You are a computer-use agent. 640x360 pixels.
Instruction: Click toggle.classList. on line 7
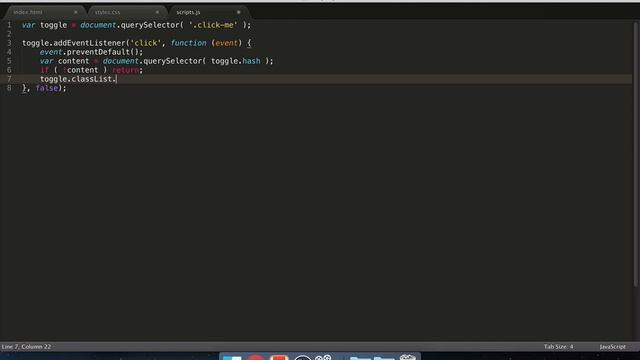78,79
